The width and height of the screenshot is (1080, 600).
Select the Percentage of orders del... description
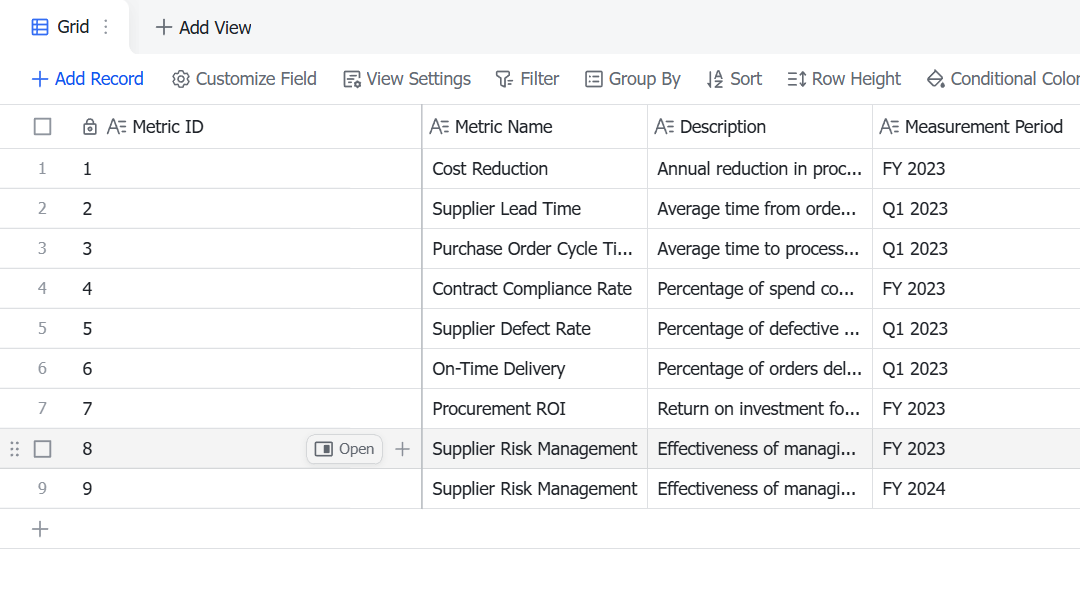tap(760, 369)
